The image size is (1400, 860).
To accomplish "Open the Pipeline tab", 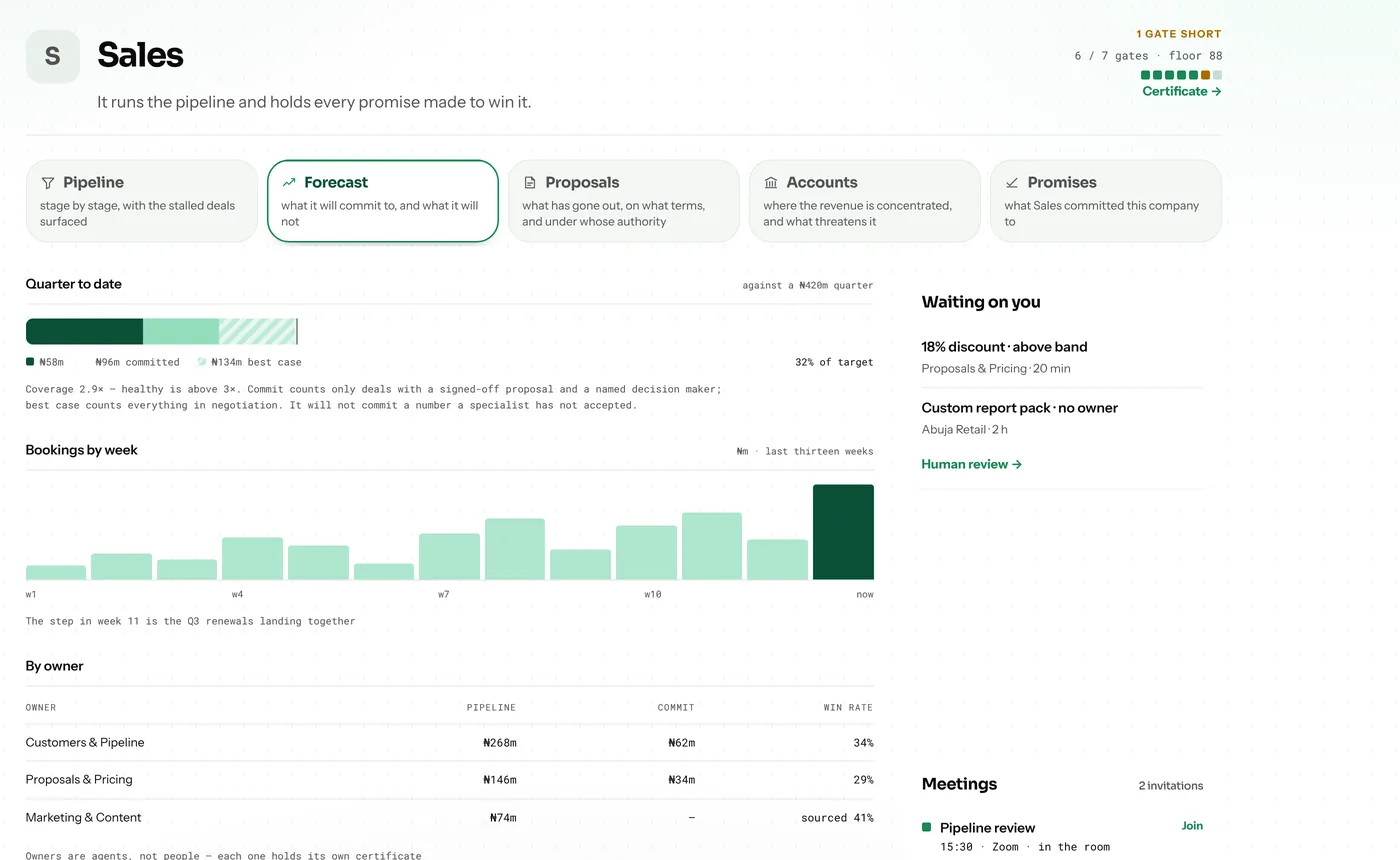I will 142,201.
